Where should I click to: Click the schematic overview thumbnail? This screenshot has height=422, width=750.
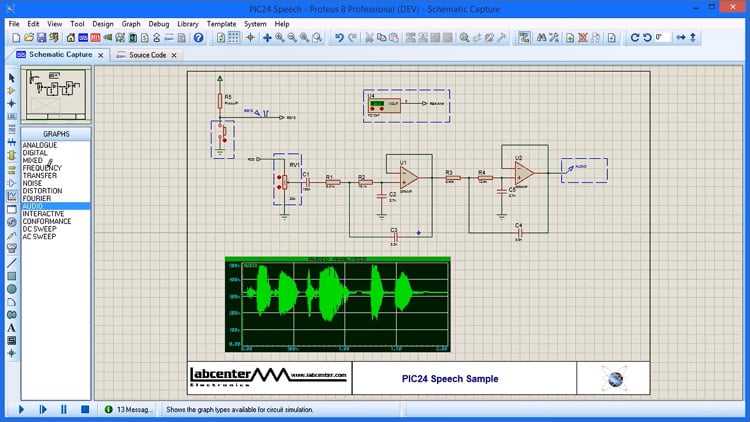(x=55, y=96)
